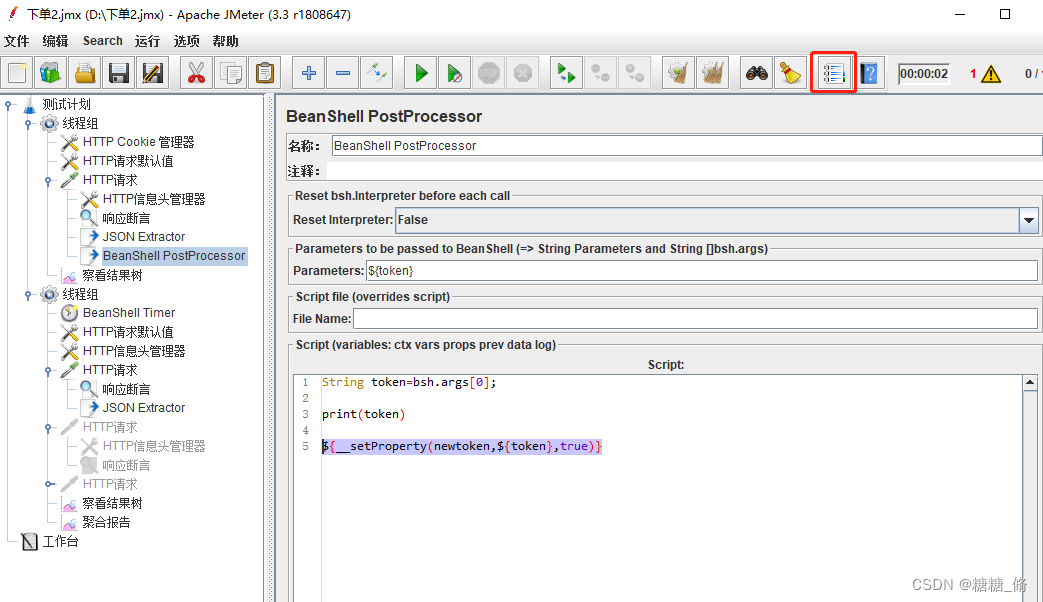
Task: Click the 名称 name input field
Action: (687, 146)
